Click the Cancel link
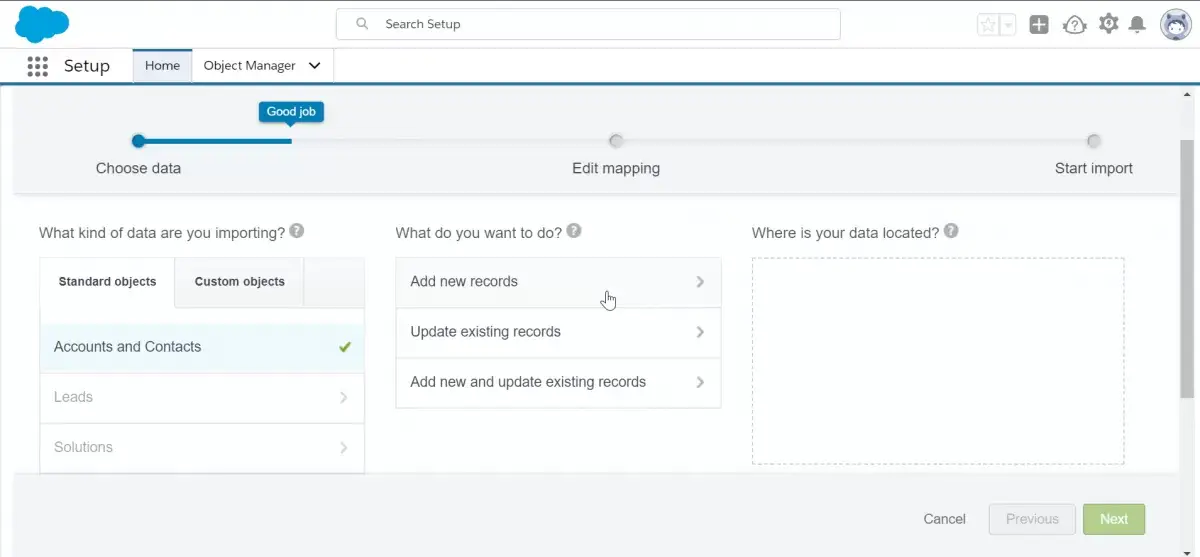 [944, 519]
